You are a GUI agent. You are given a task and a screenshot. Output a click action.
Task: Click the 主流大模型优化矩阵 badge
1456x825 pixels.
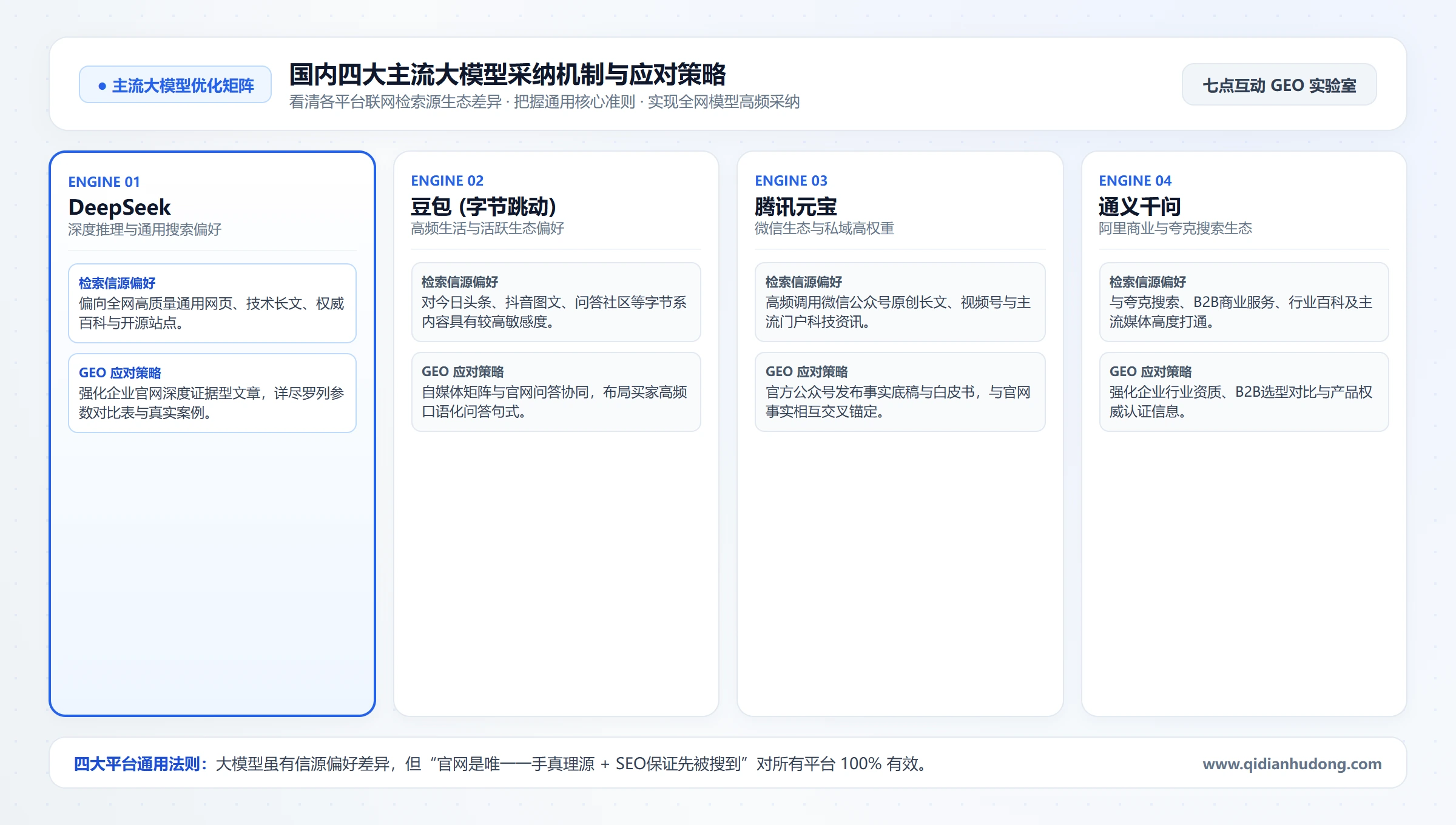(175, 85)
